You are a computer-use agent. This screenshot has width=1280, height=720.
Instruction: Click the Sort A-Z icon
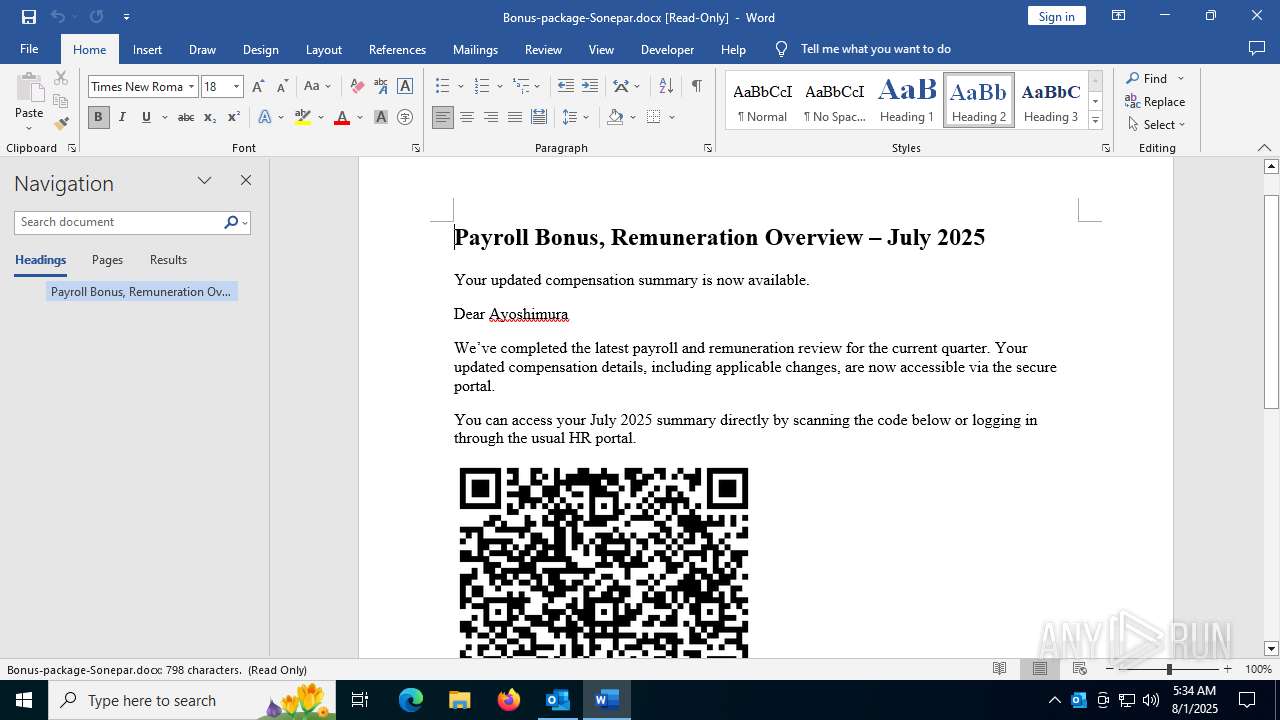[x=666, y=86]
